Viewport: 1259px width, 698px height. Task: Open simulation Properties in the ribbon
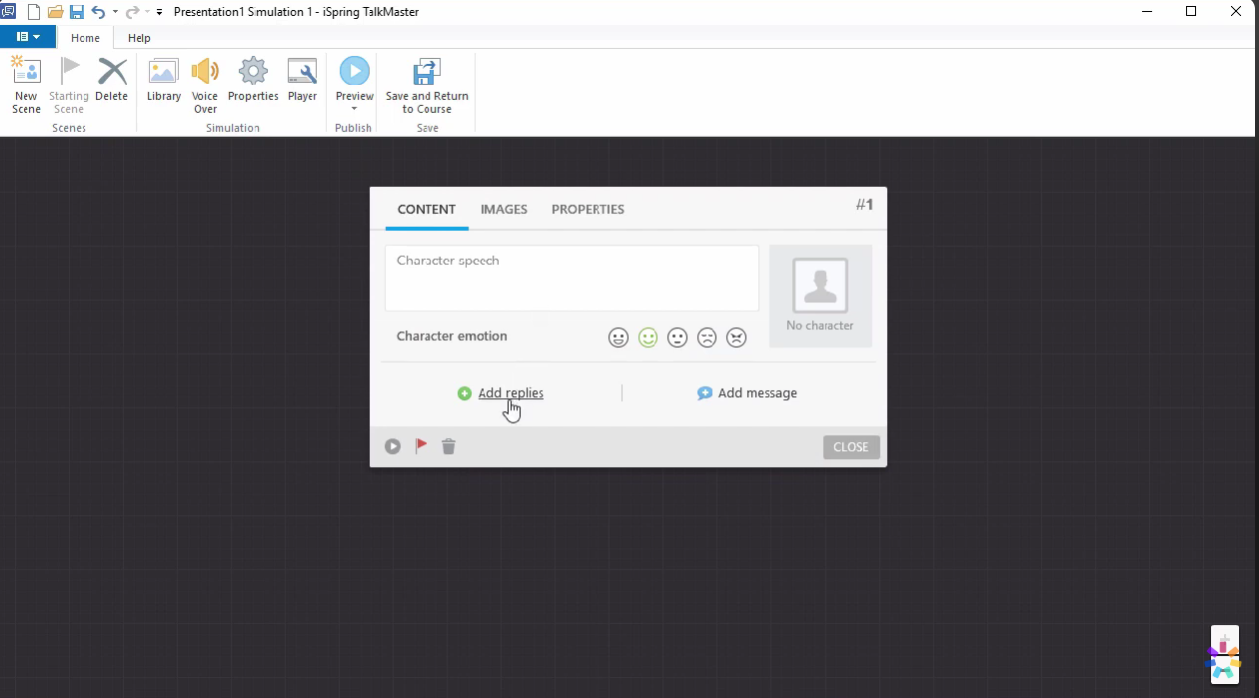click(x=252, y=85)
